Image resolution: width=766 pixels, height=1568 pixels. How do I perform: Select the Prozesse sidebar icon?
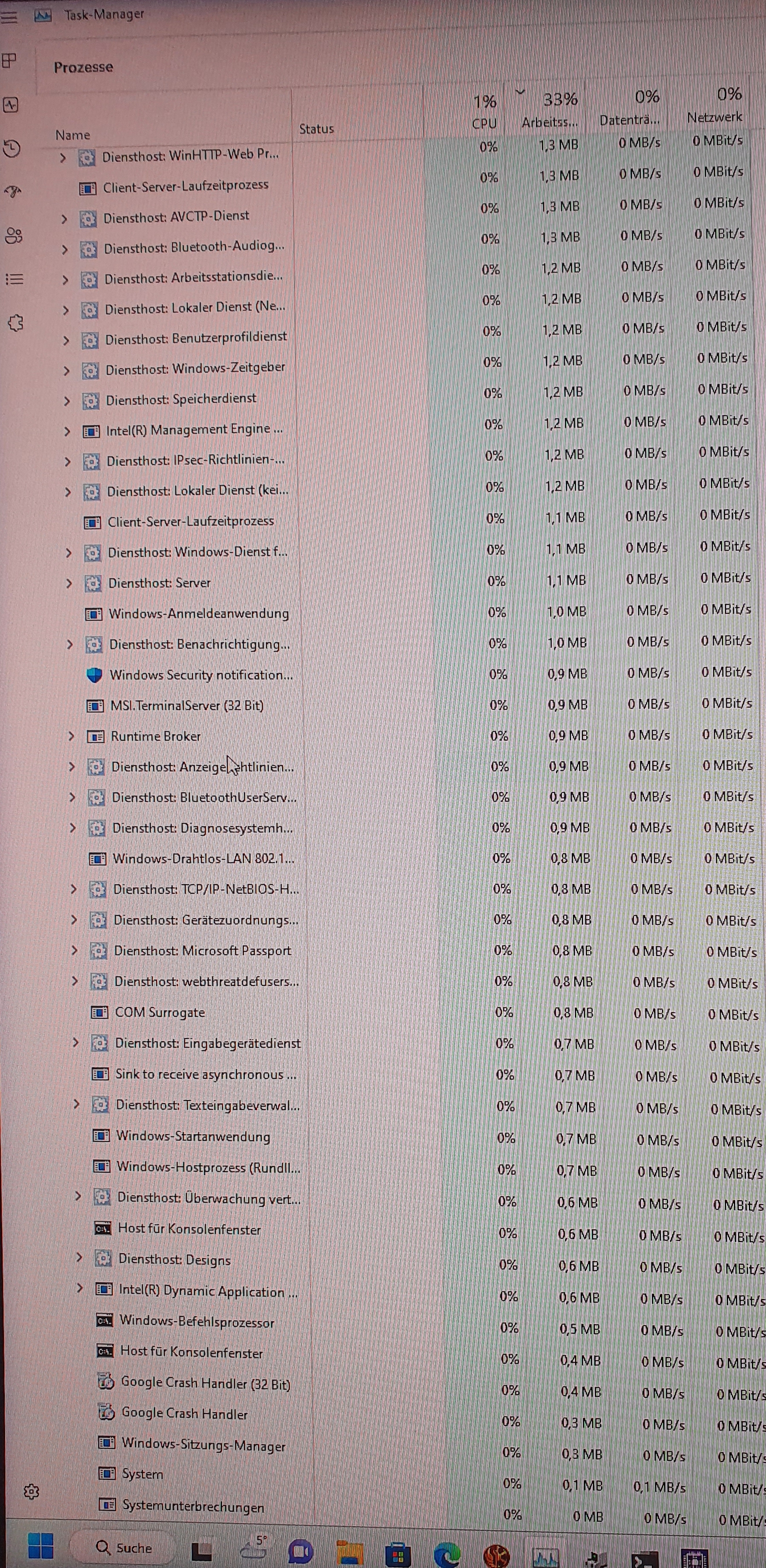(9, 60)
